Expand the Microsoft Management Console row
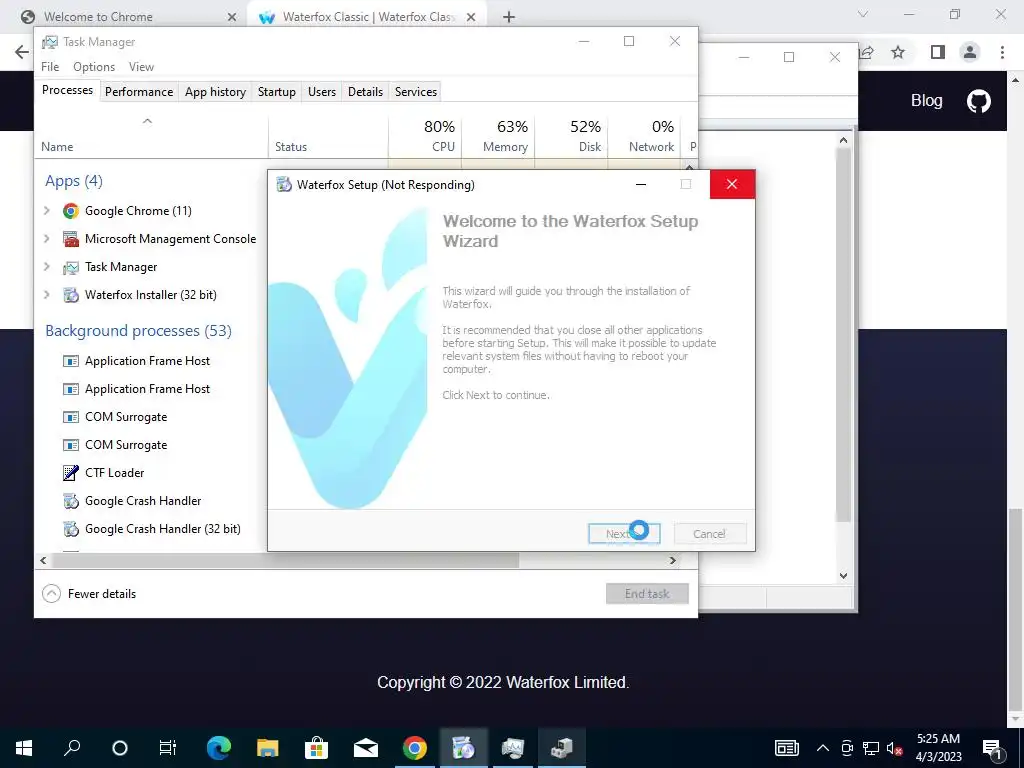This screenshot has height=768, width=1024. (x=46, y=238)
